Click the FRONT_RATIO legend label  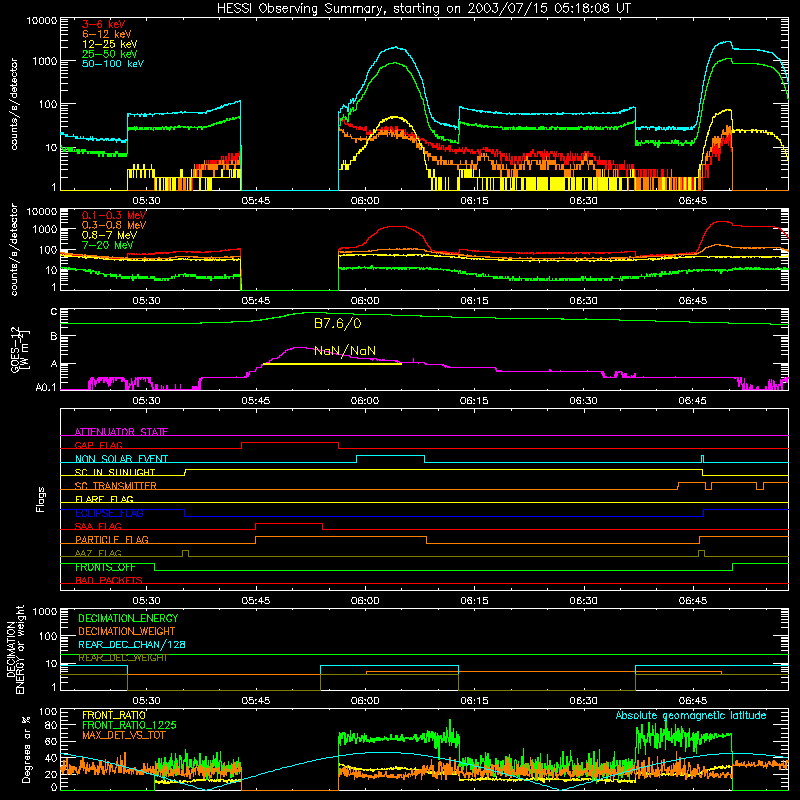[x=114, y=715]
